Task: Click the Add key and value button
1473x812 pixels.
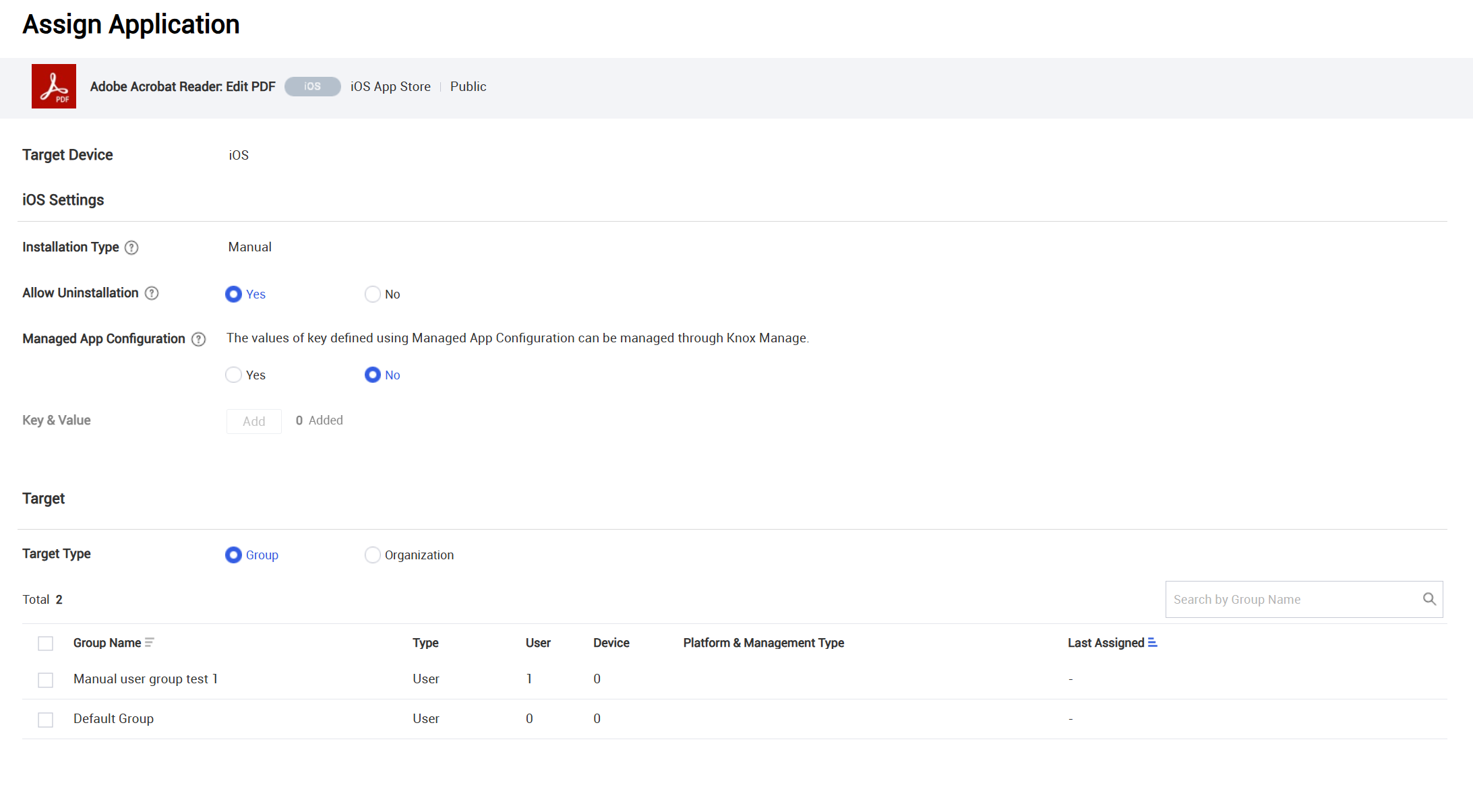Action: tap(254, 421)
